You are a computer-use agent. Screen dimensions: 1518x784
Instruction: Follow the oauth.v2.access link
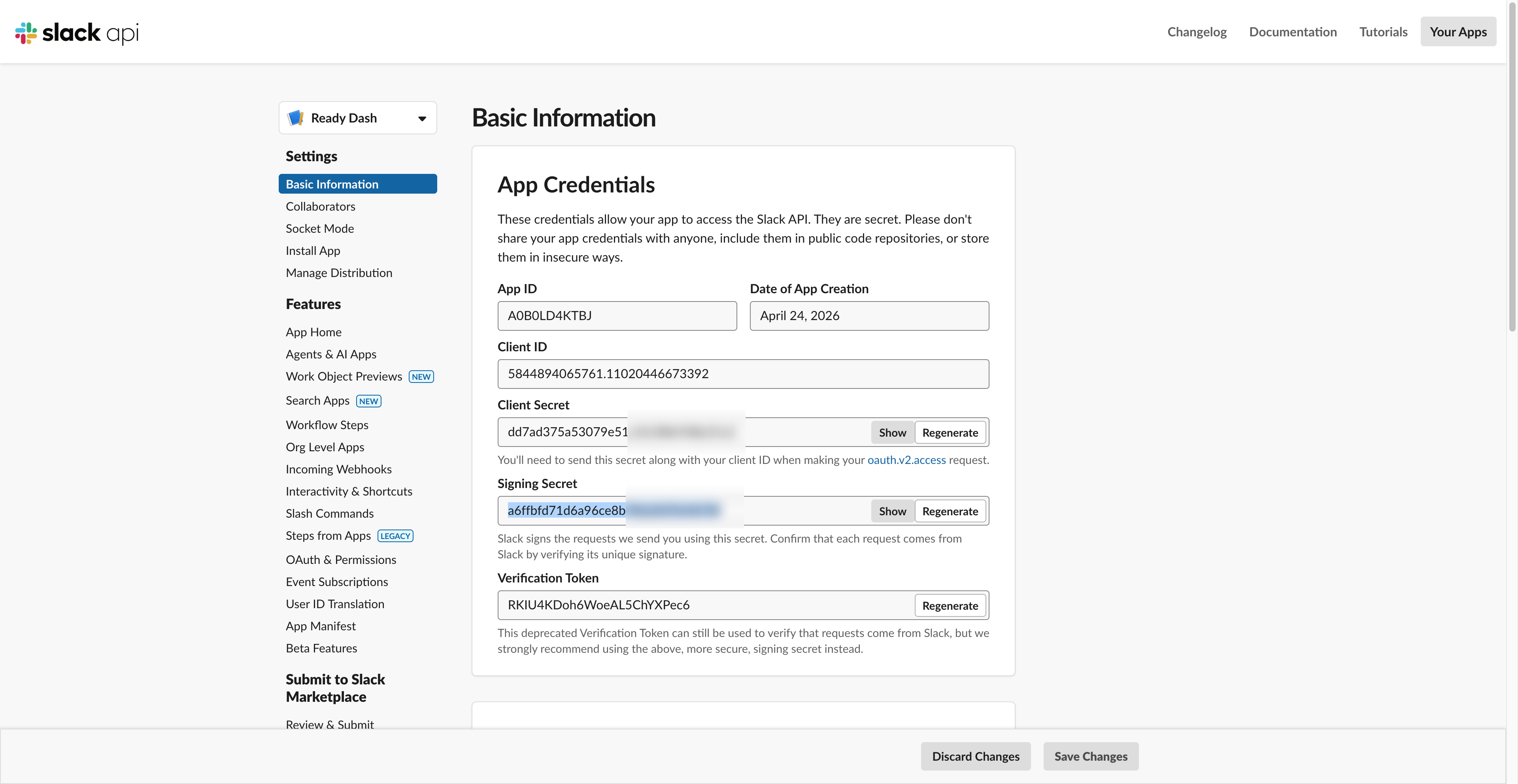[x=906, y=460]
